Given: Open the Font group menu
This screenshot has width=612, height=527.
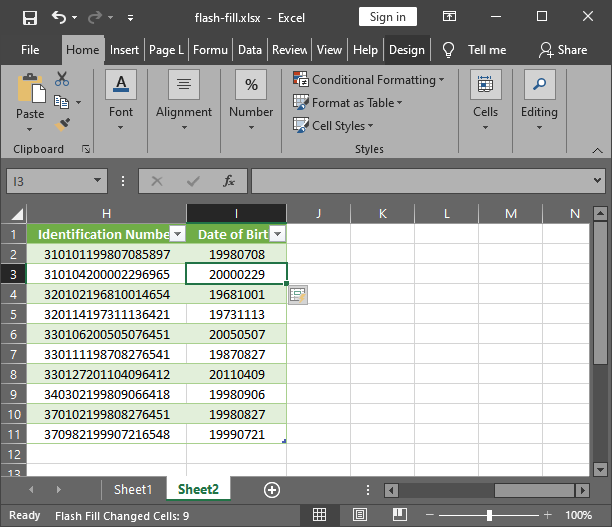Looking at the screenshot, I should coord(121,101).
